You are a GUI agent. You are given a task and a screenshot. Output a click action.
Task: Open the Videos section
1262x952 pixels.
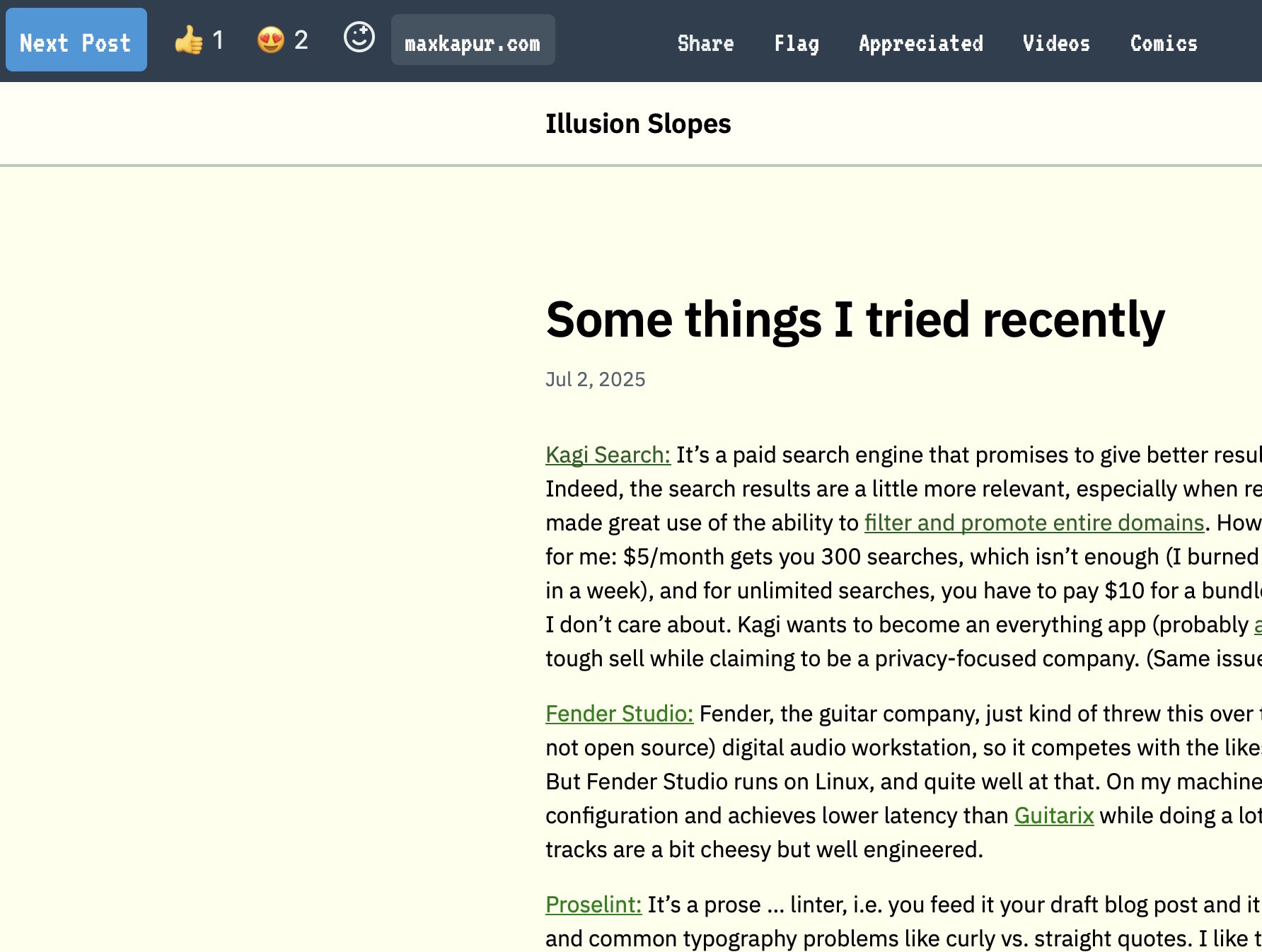pyautogui.click(x=1056, y=43)
